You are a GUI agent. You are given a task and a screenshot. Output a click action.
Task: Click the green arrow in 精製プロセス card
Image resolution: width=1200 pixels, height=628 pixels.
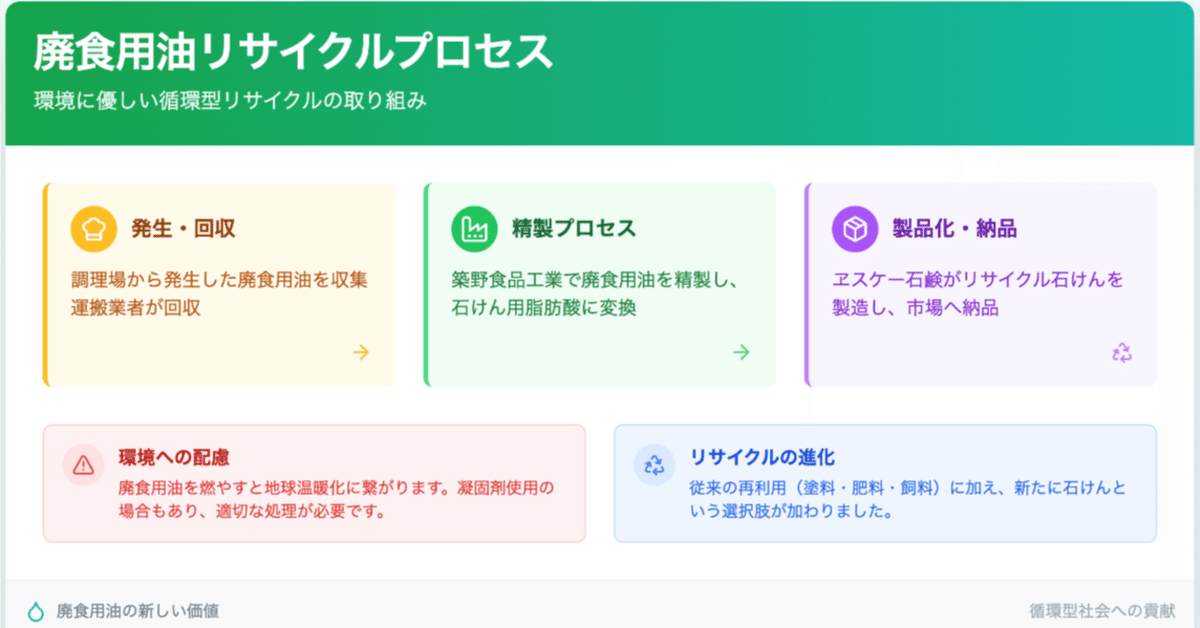pos(741,352)
